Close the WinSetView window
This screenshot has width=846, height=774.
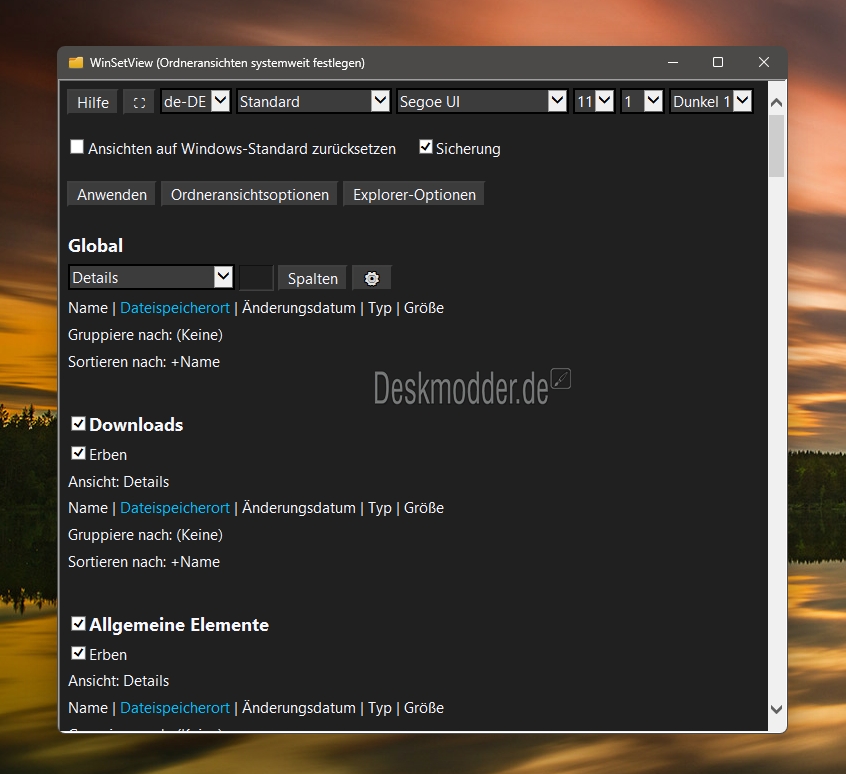tap(763, 63)
